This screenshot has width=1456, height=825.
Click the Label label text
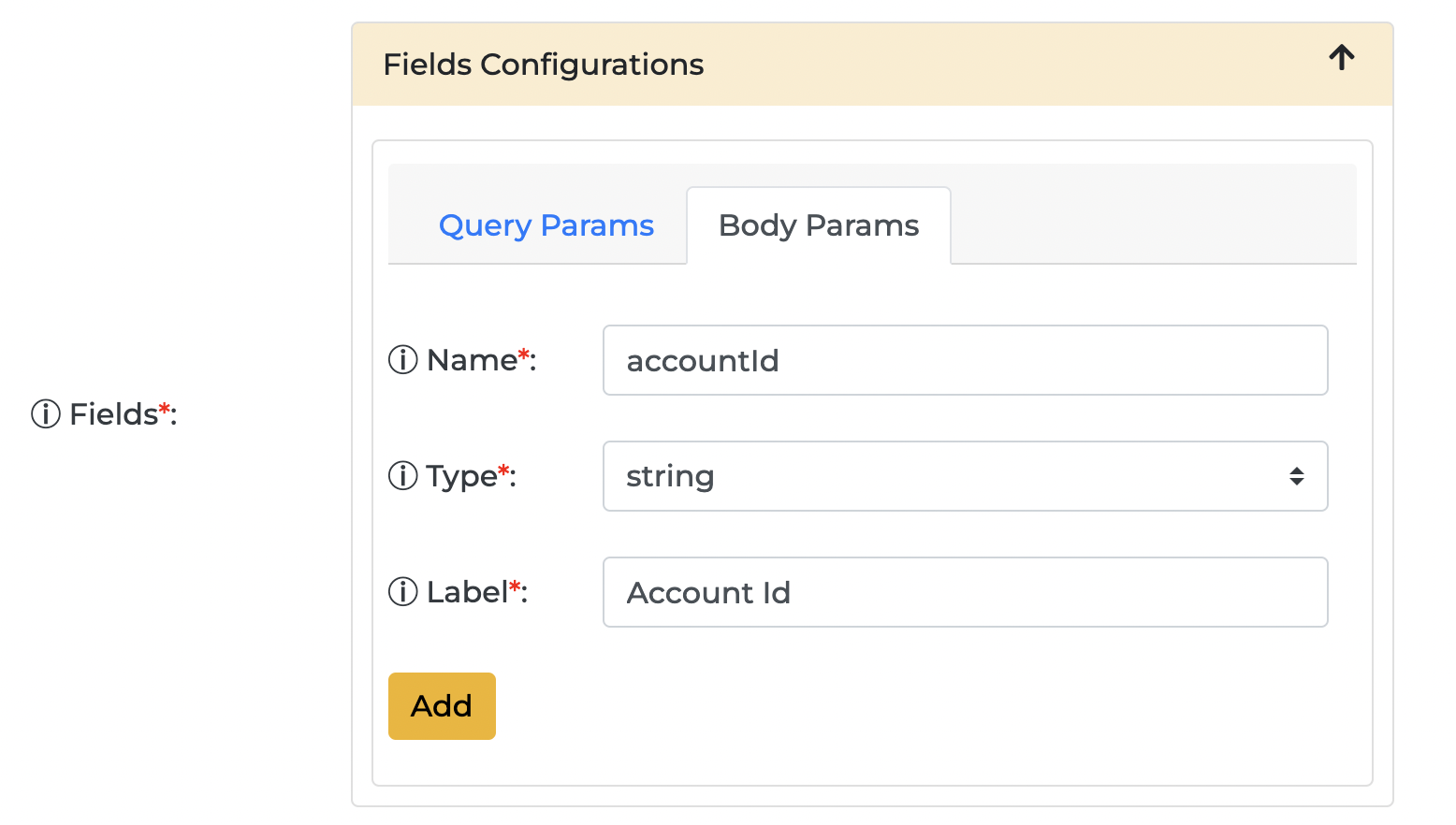[467, 592]
